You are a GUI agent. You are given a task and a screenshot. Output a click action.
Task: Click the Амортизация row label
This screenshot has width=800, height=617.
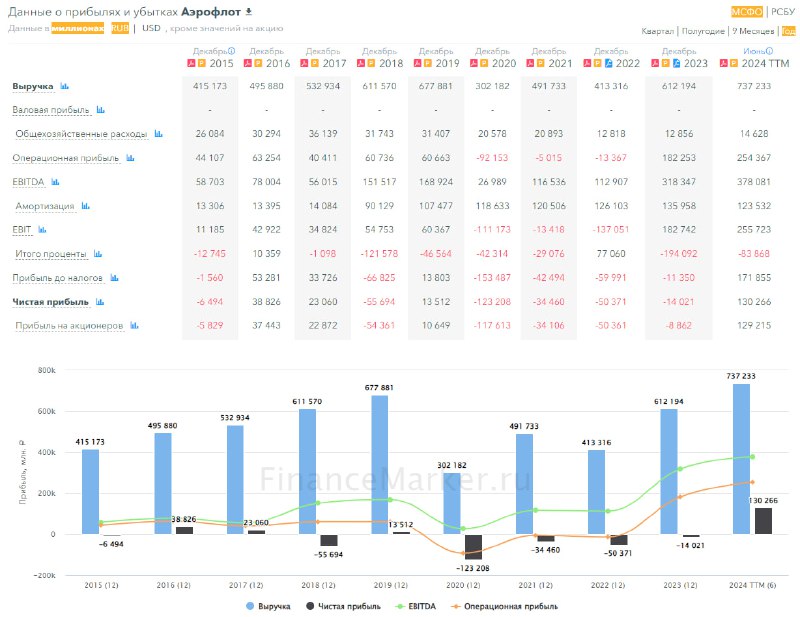45,206
